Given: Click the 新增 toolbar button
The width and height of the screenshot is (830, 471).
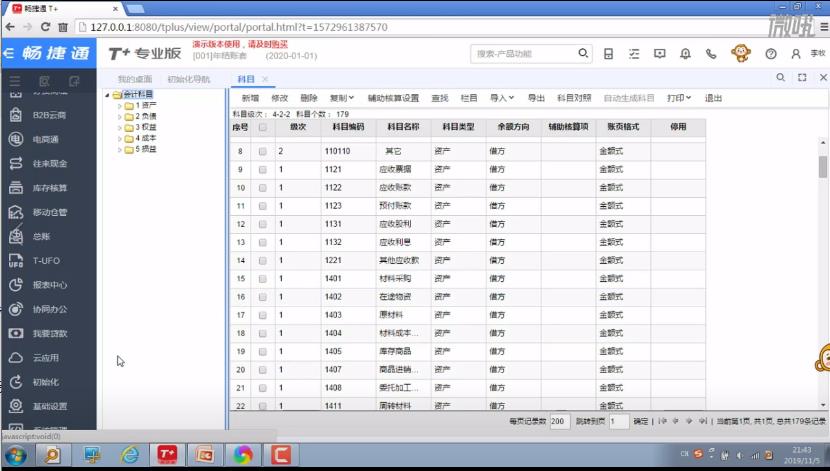Looking at the screenshot, I should click(250, 98).
